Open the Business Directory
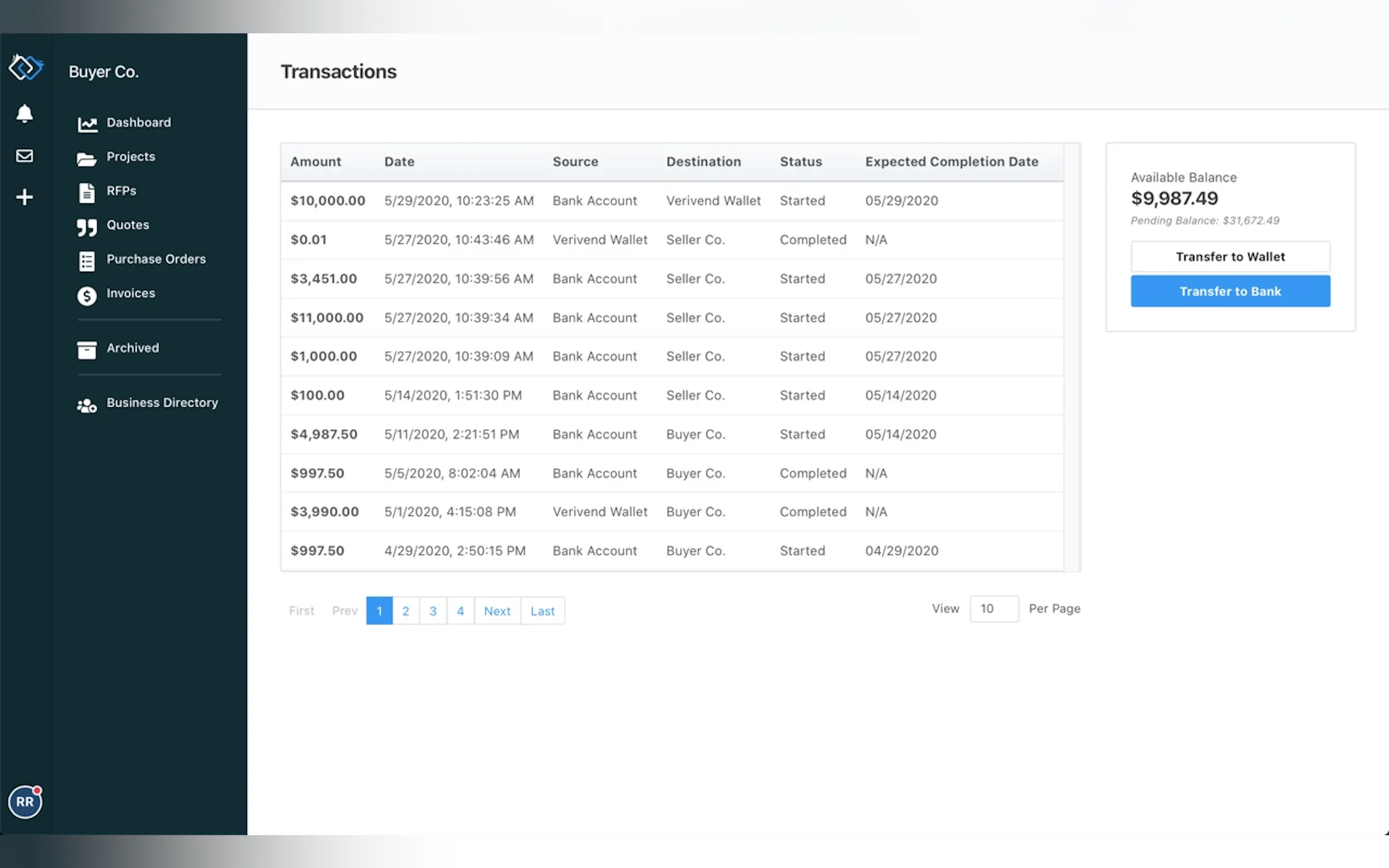This screenshot has width=1389, height=868. pyautogui.click(x=162, y=402)
